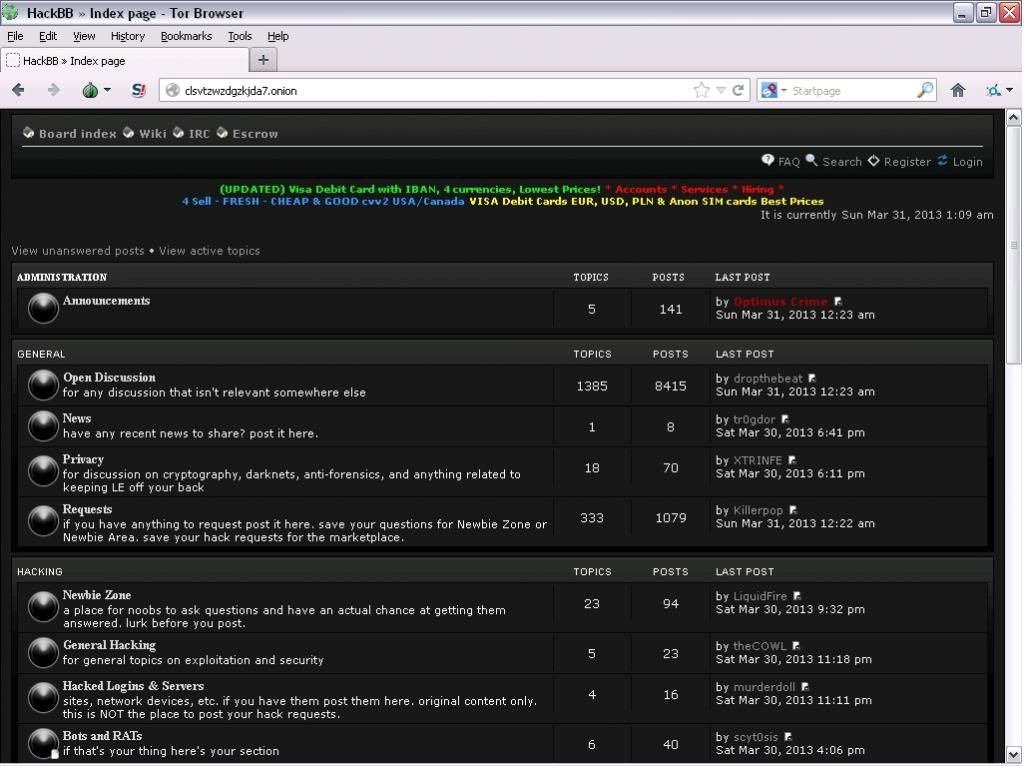Click the scrollbar up arrow
1024x766 pixels.
(x=1014, y=118)
